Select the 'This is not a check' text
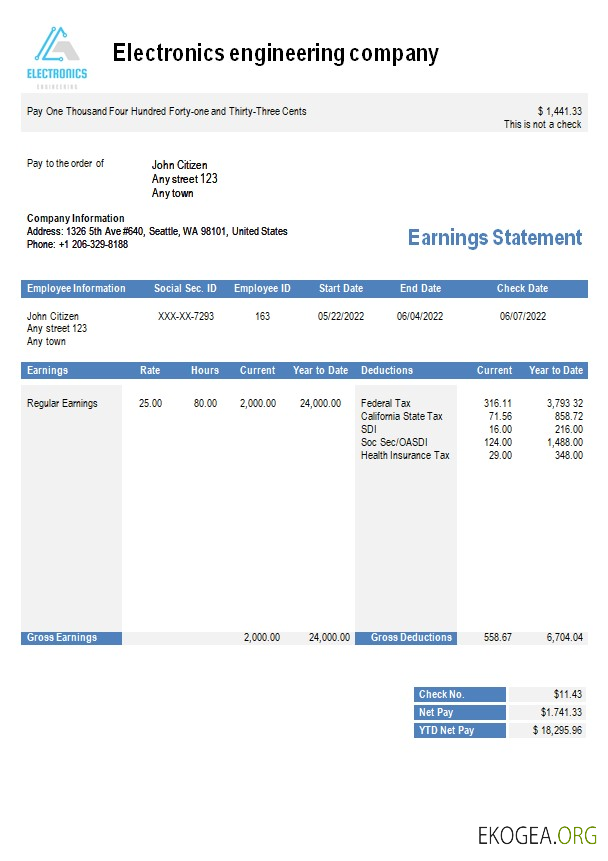The width and height of the screenshot is (608, 861). [542, 124]
